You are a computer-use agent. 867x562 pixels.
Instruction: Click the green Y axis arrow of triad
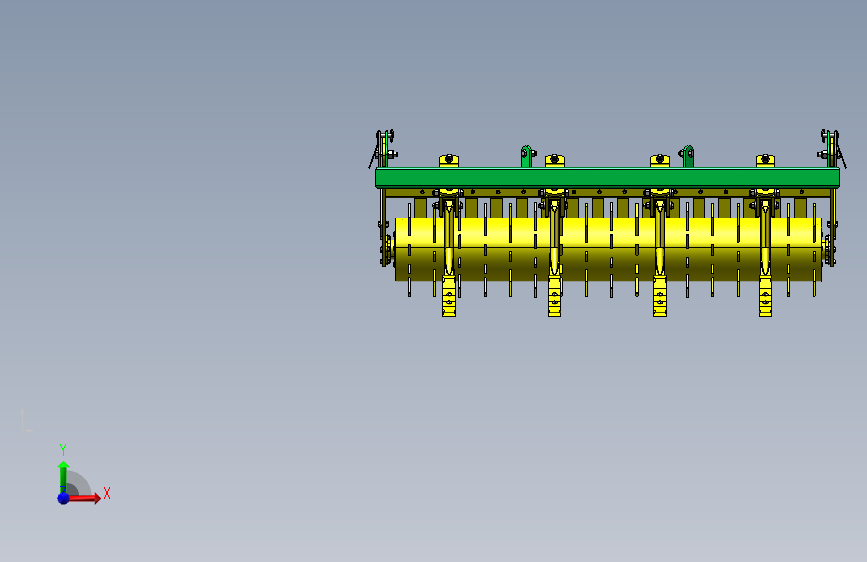pos(63,477)
